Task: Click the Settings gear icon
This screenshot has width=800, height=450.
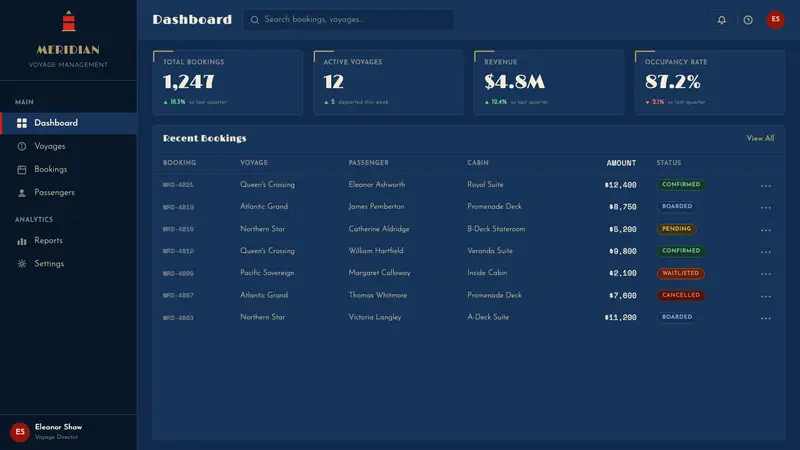Action: pos(21,264)
